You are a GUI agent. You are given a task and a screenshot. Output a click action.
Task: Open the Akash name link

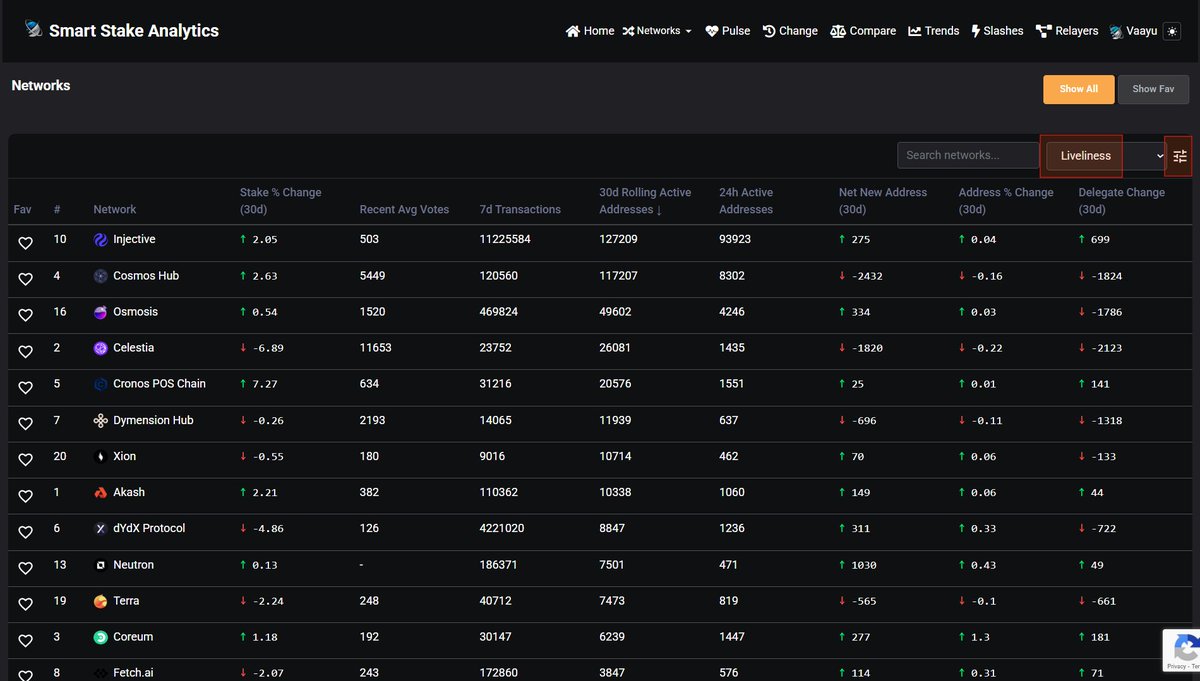point(129,493)
